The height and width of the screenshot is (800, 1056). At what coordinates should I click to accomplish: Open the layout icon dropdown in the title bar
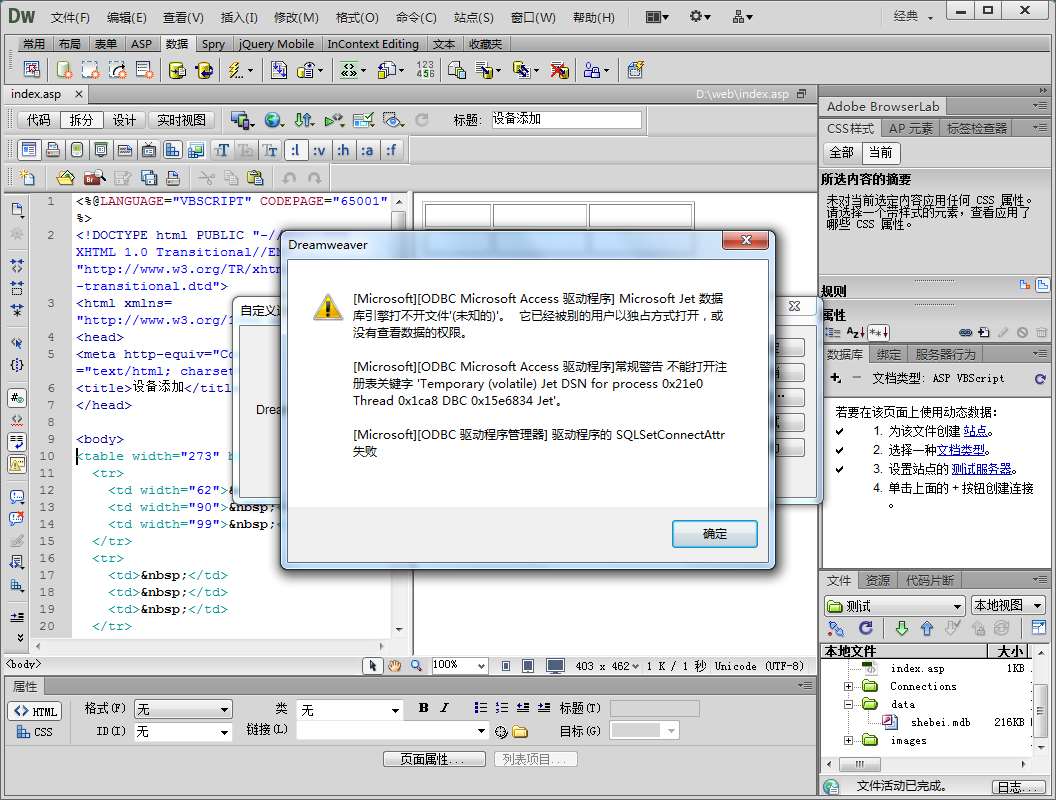(657, 17)
